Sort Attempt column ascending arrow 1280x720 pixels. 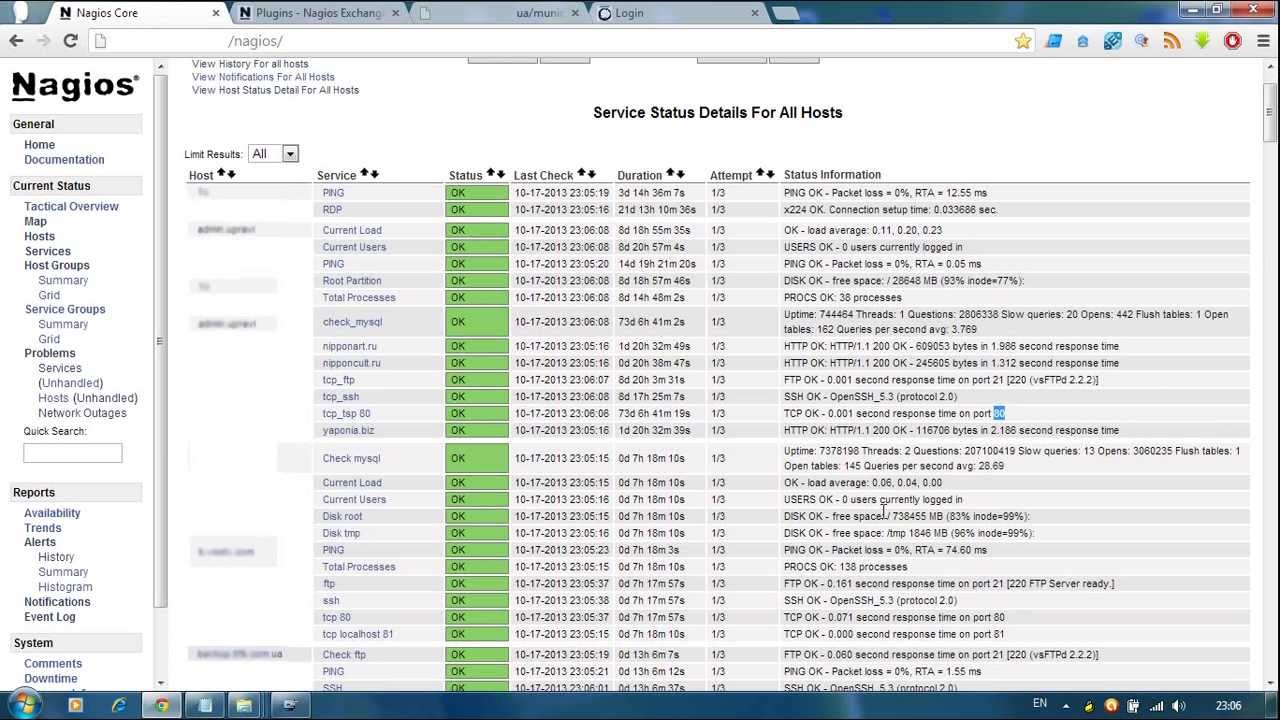761,175
